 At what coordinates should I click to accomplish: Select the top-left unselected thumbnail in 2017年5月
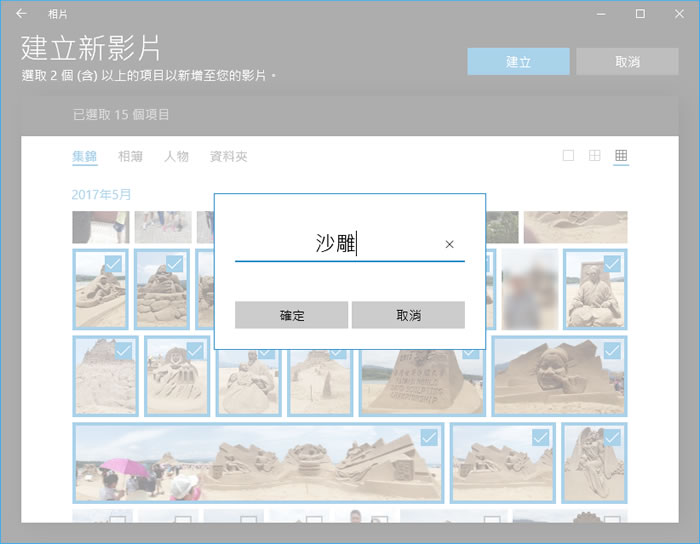[101, 227]
